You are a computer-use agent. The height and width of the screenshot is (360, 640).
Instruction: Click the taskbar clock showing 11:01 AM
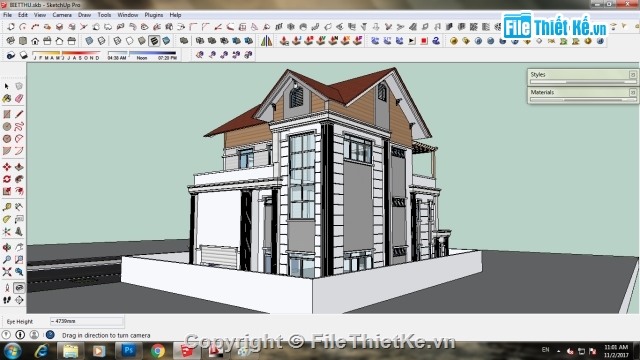click(x=616, y=351)
